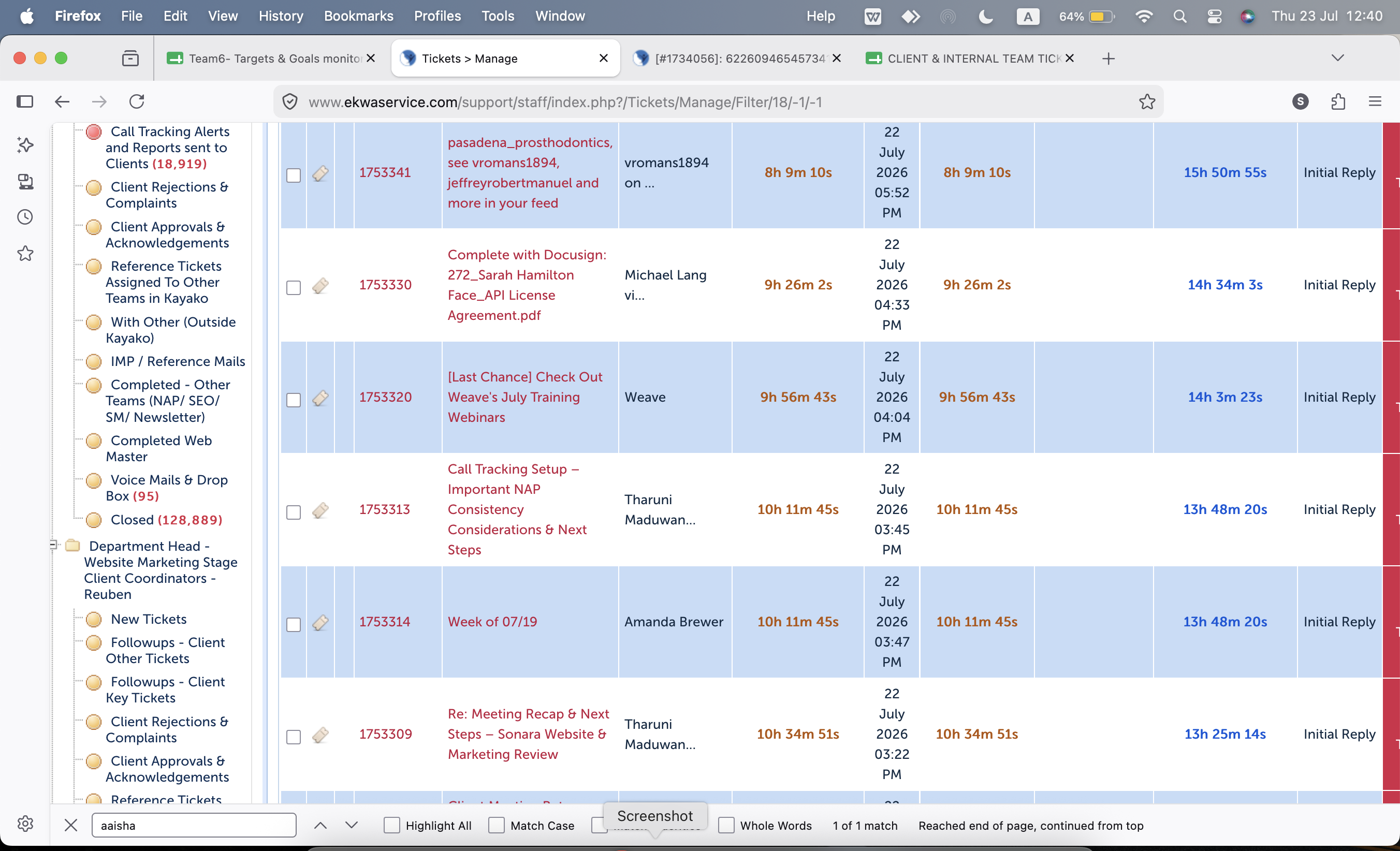Open the Bookmarks menu

[358, 16]
